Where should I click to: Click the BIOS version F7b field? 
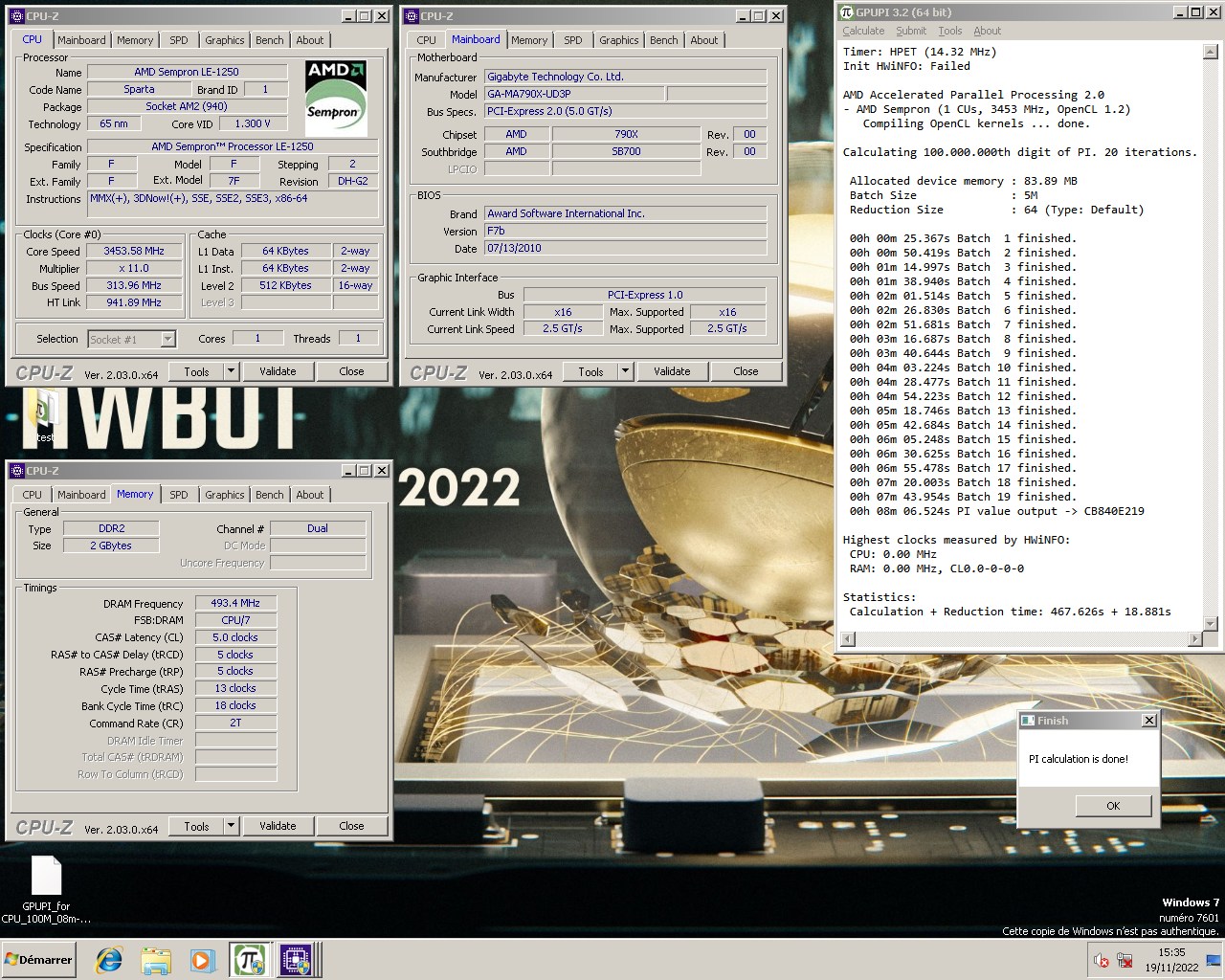click(625, 231)
